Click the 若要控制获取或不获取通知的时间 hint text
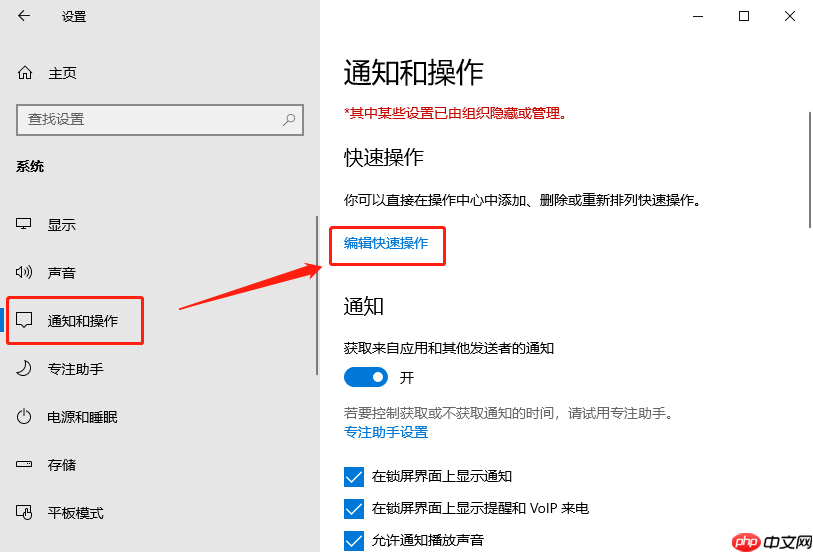This screenshot has width=813, height=552. 509,413
